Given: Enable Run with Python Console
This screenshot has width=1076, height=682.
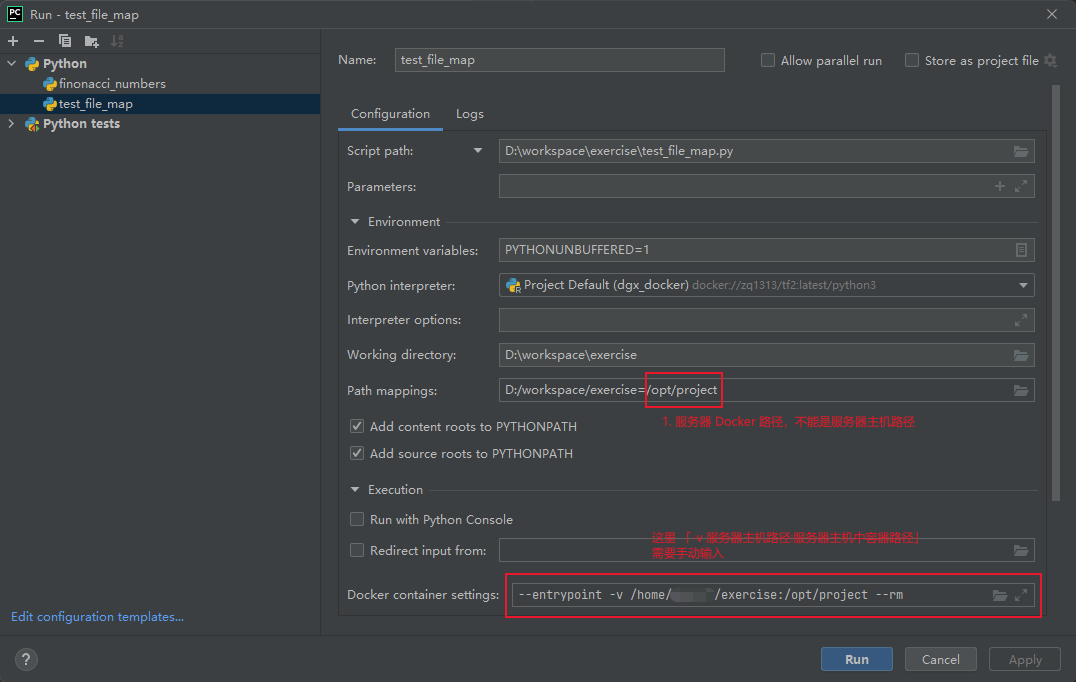Looking at the screenshot, I should pos(357,519).
